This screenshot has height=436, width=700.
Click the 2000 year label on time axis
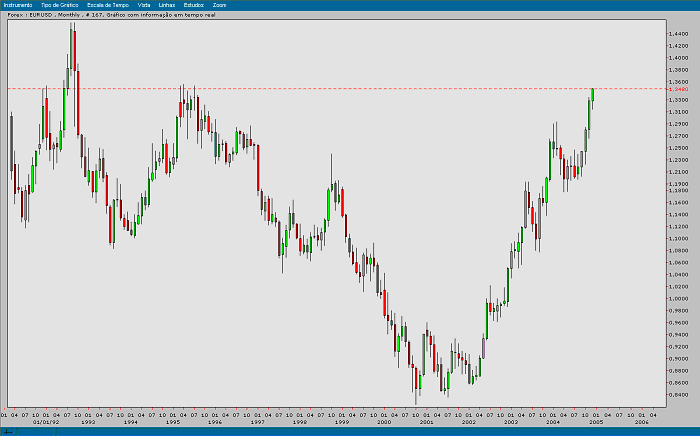click(384, 422)
